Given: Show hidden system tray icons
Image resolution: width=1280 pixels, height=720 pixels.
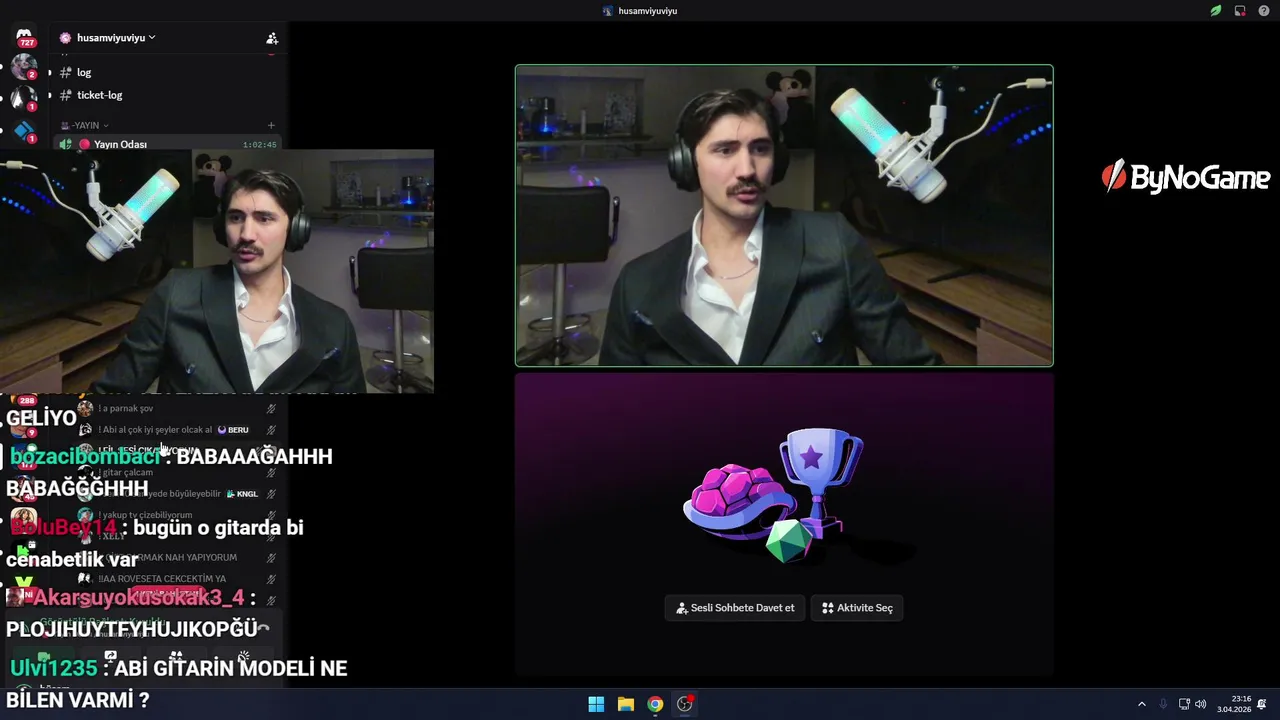Looking at the screenshot, I should click(x=1141, y=704).
